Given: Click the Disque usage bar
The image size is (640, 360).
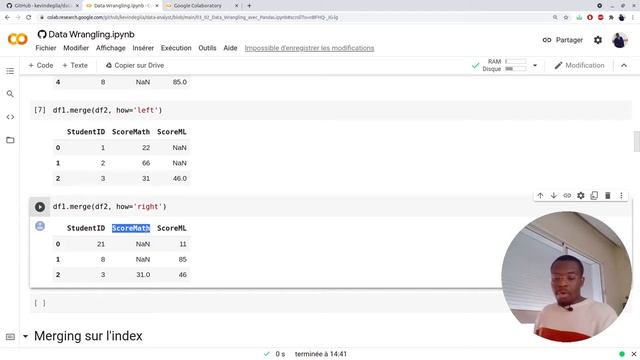Looking at the screenshot, I should point(516,69).
